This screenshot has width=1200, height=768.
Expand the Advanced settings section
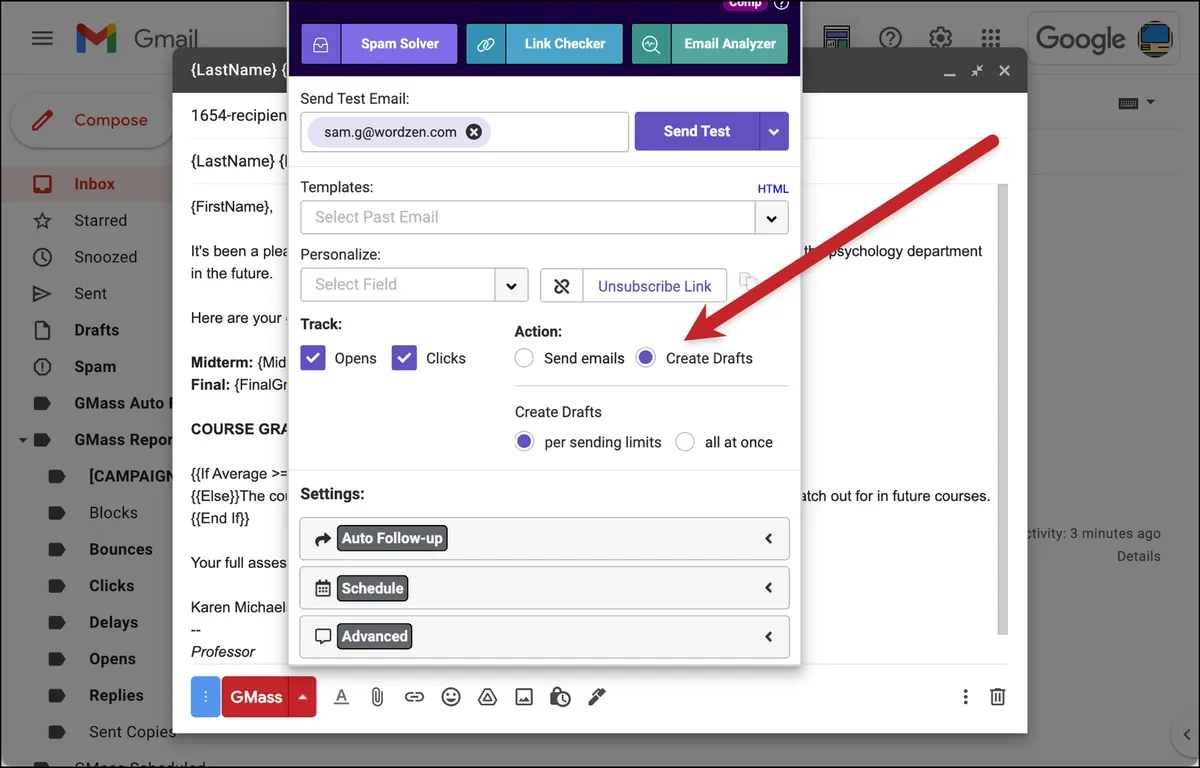pos(544,636)
